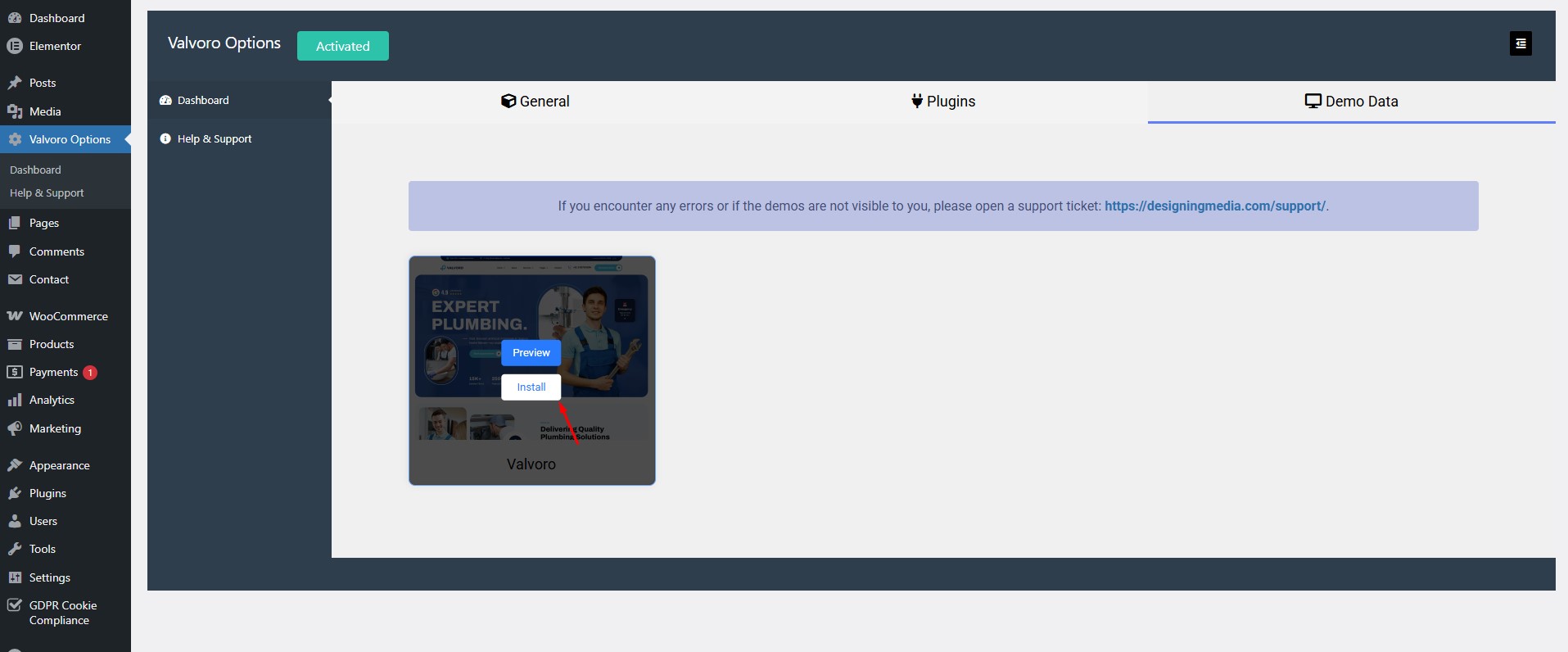
Task: Open the GDPR Cookie Compliance checkmark icon
Action: coord(14,605)
